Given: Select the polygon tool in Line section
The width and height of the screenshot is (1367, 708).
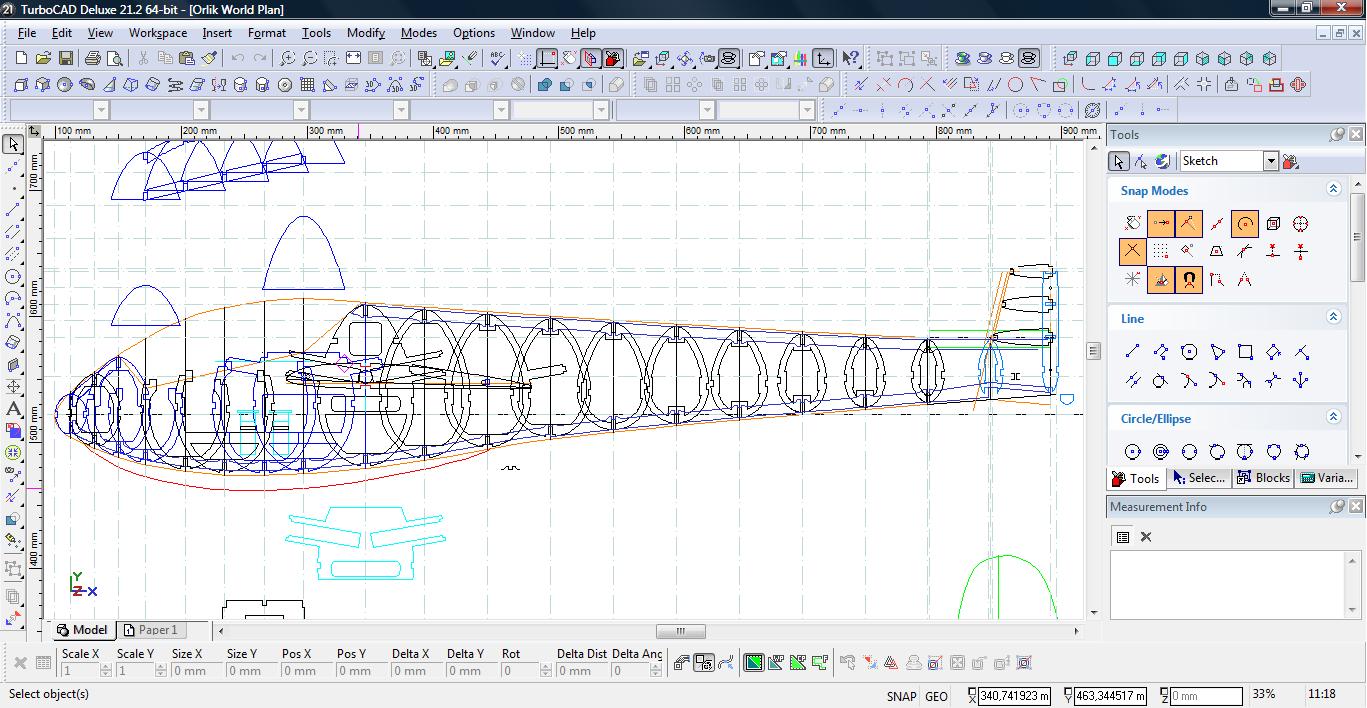Looking at the screenshot, I should tap(1189, 352).
